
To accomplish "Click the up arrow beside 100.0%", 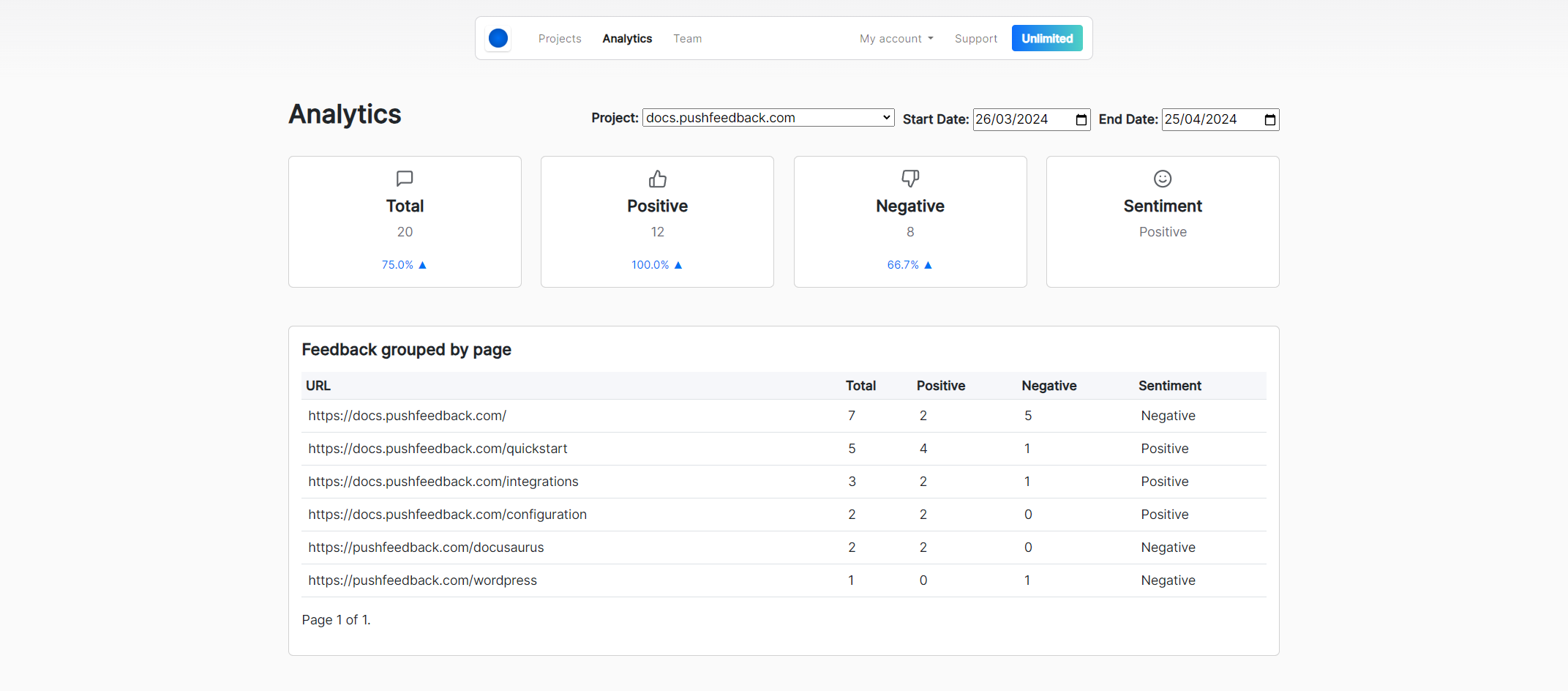I will 678,265.
